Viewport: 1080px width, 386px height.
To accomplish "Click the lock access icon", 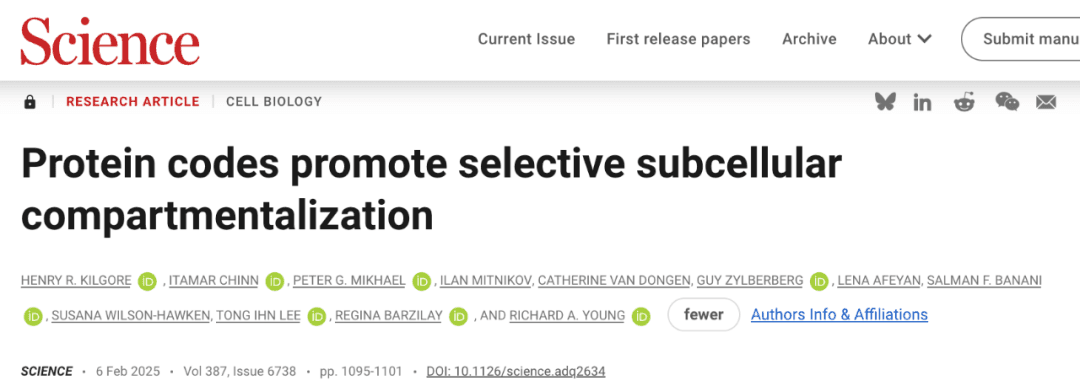I will click(x=30, y=102).
